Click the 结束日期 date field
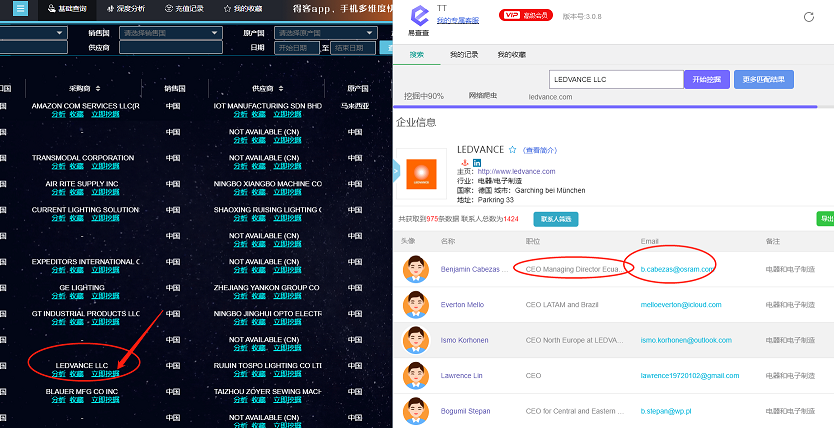834x428 pixels. (x=354, y=48)
